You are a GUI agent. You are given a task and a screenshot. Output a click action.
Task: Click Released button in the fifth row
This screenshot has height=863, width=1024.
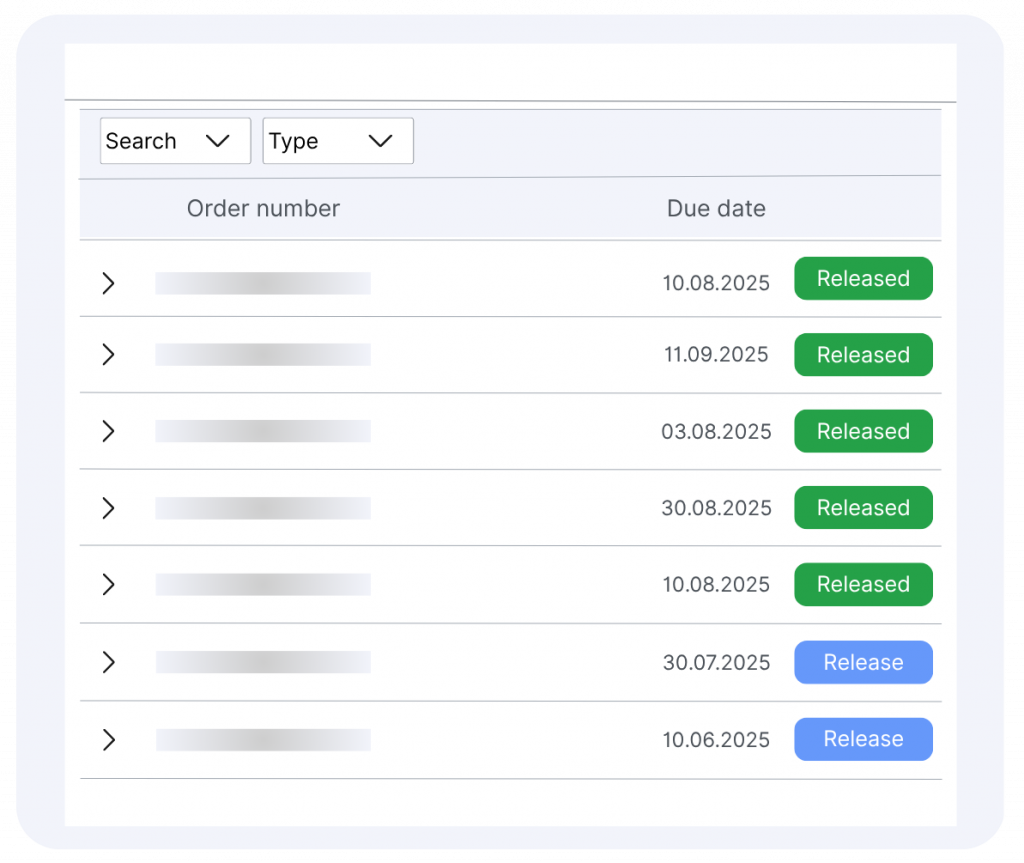pos(863,584)
